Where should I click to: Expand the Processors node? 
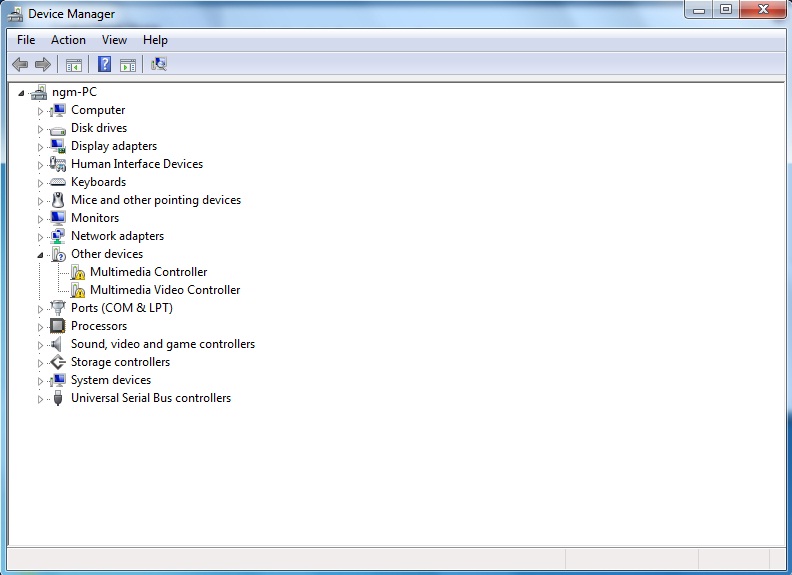coord(40,327)
